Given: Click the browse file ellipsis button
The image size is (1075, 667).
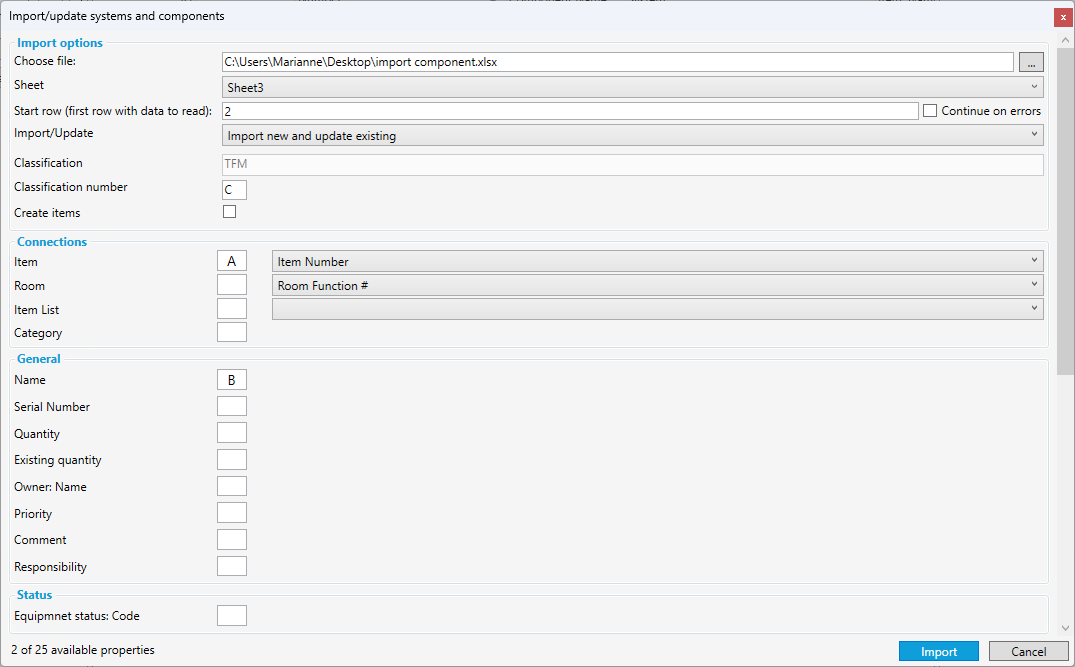Looking at the screenshot, I should pyautogui.click(x=1031, y=62).
